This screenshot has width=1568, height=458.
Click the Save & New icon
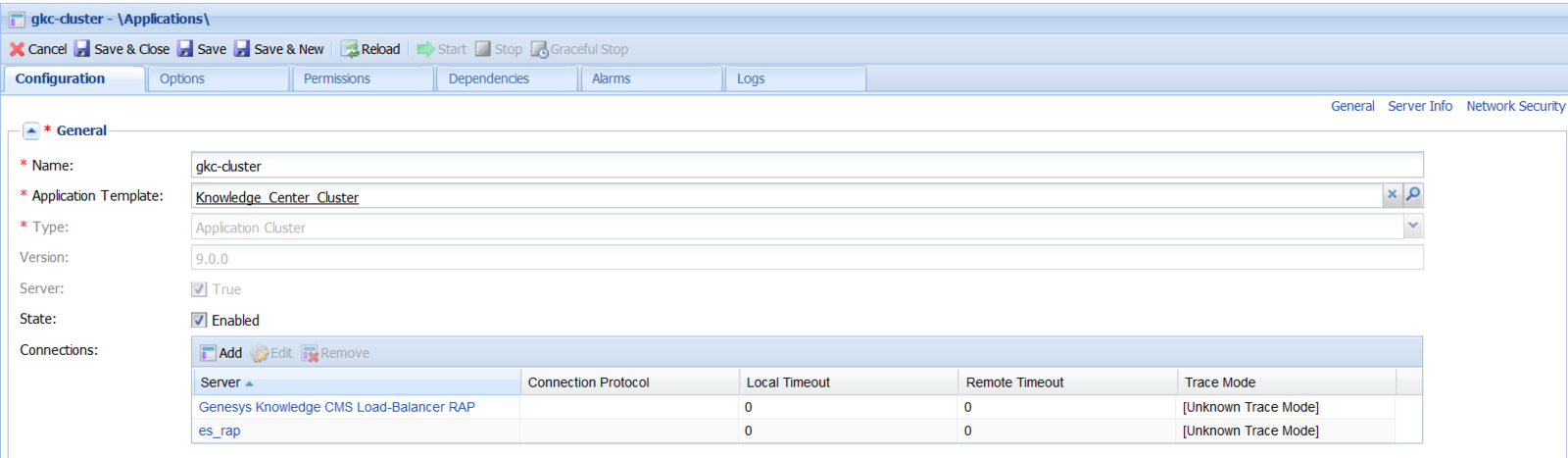click(242, 49)
